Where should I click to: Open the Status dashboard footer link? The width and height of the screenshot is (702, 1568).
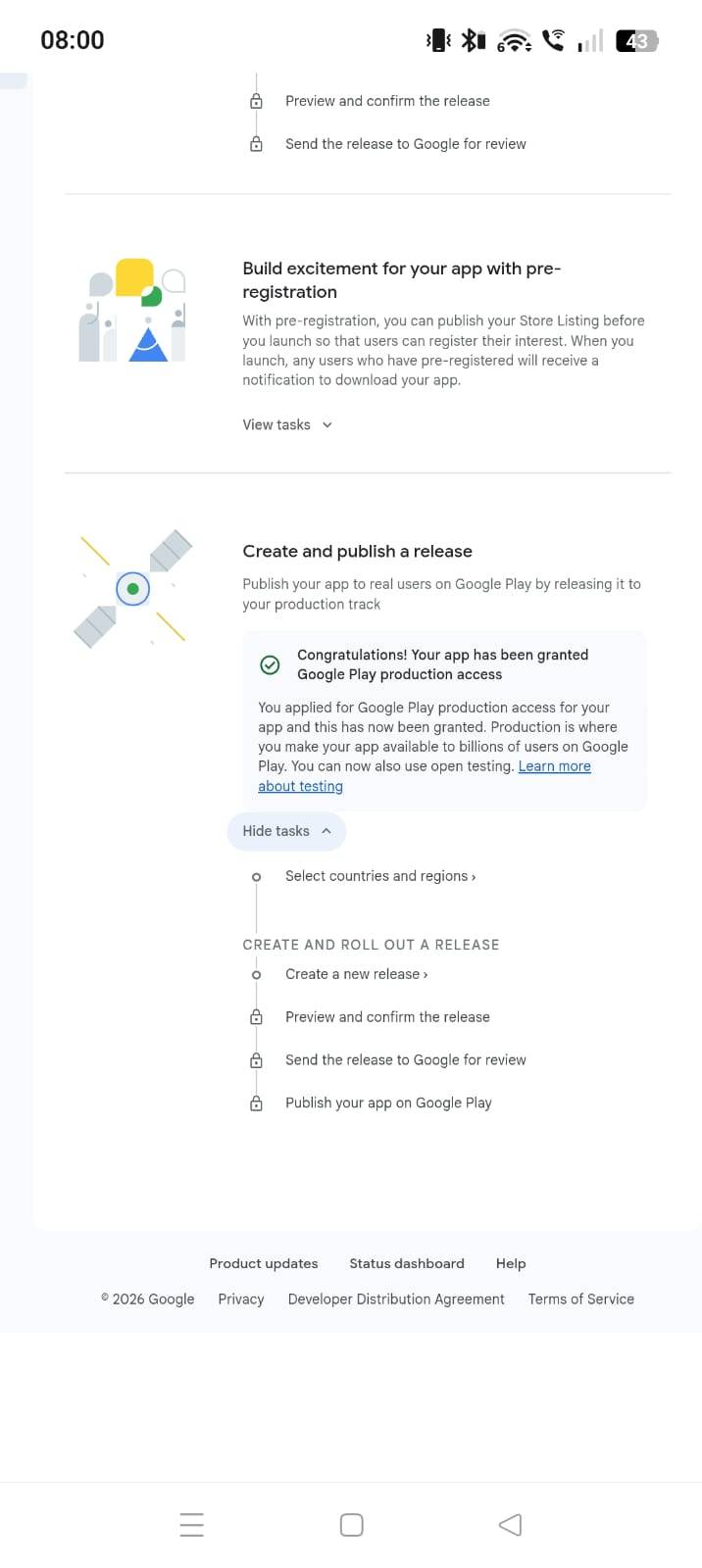pyautogui.click(x=407, y=1263)
